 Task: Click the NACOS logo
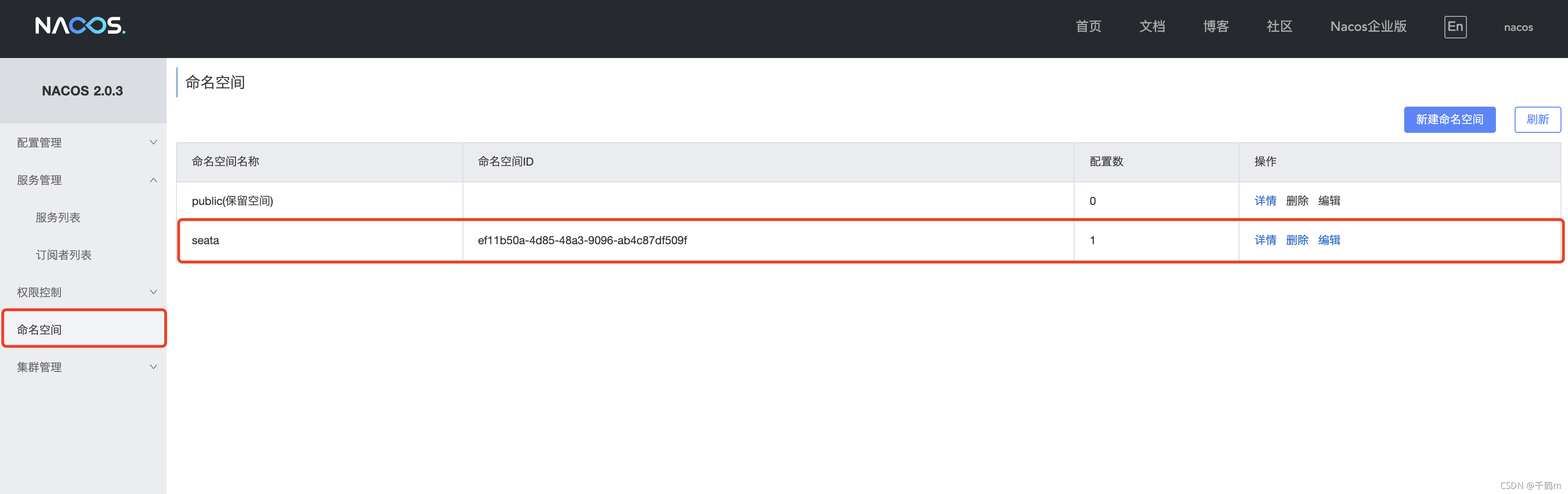[x=81, y=26]
